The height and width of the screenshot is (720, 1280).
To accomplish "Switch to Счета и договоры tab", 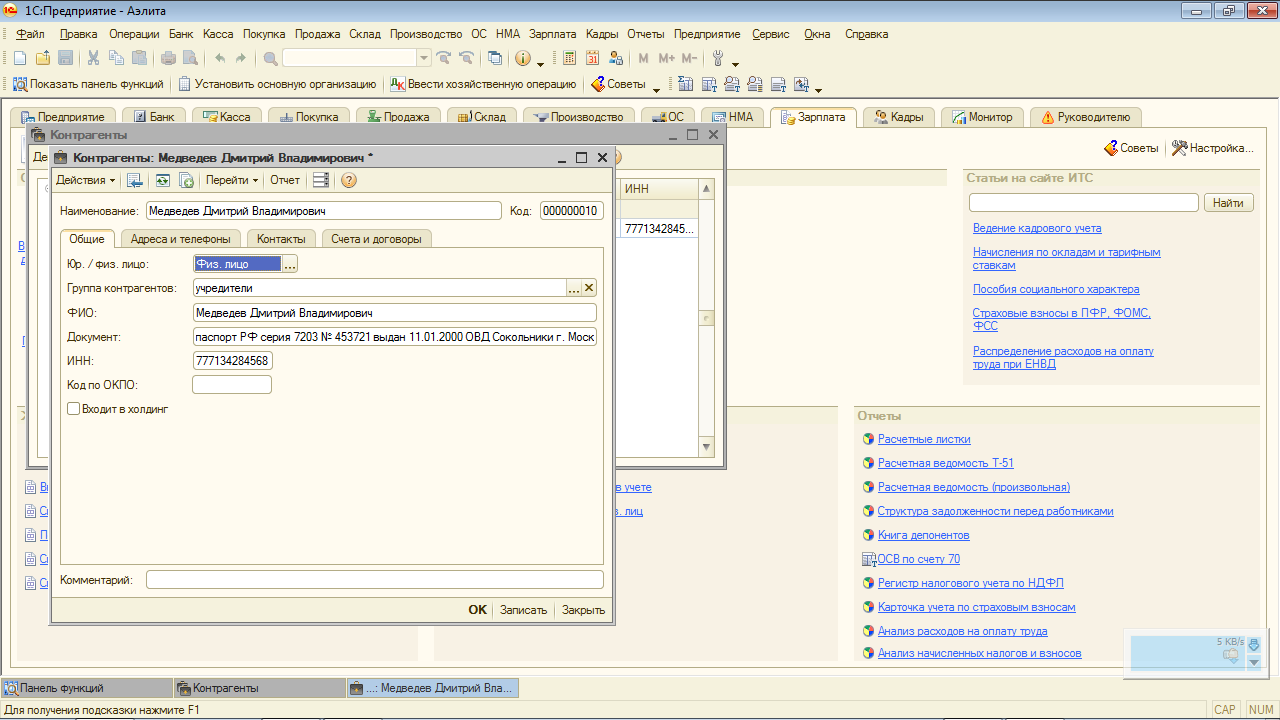I will 377,239.
